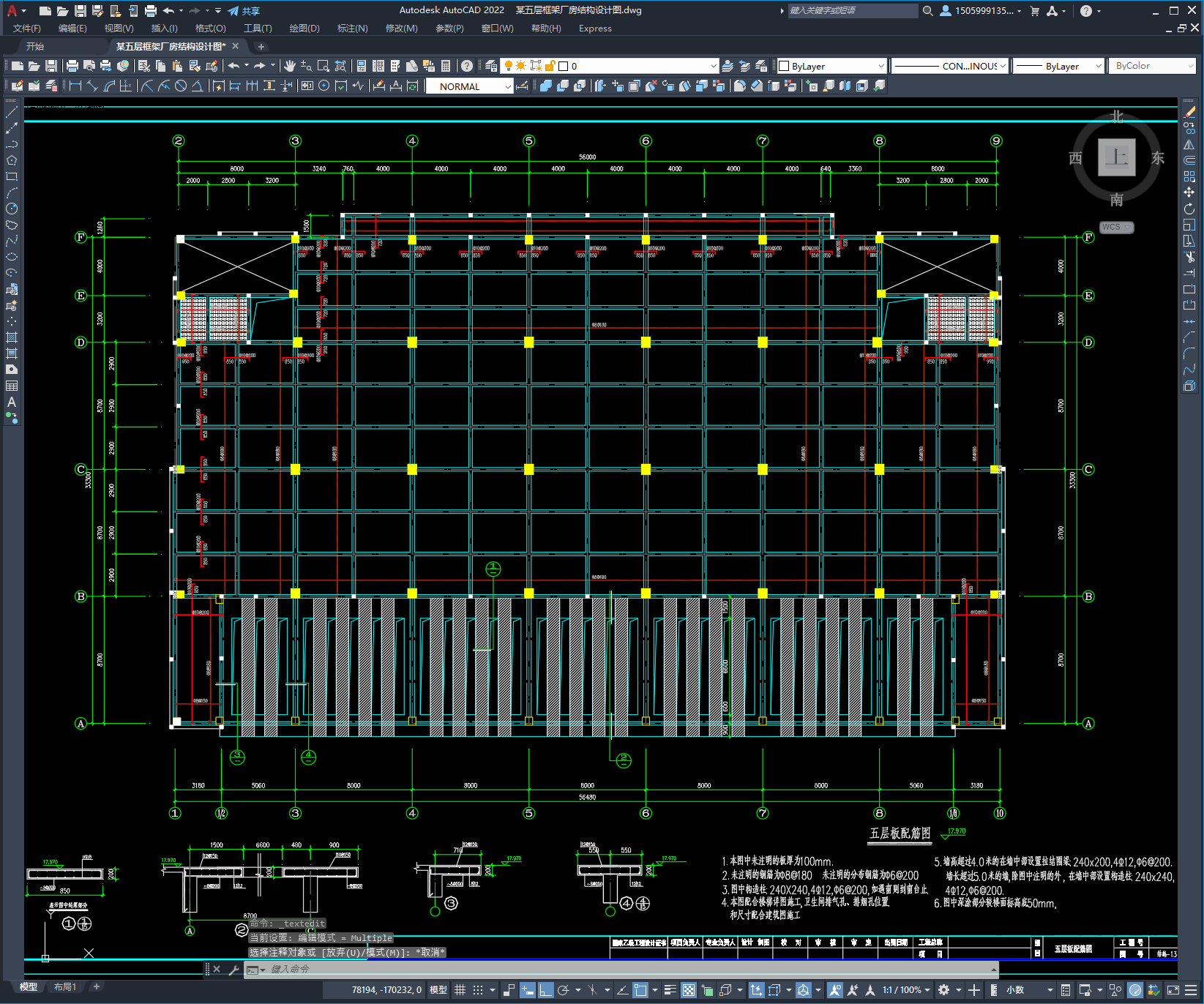Click the new drawing tab plus button
Viewport: 1204px width, 1004px height.
point(261,46)
